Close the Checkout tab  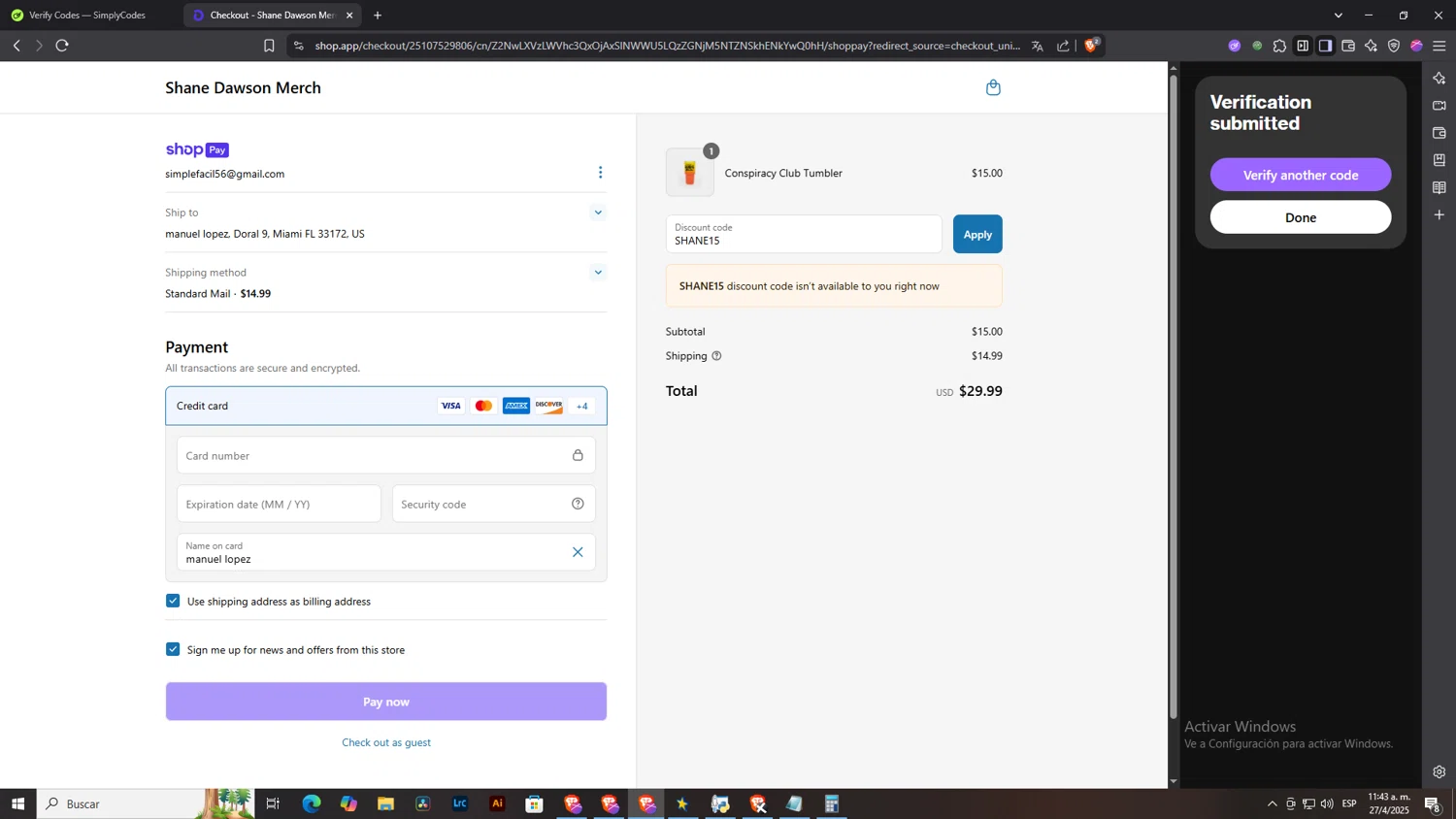tap(349, 16)
